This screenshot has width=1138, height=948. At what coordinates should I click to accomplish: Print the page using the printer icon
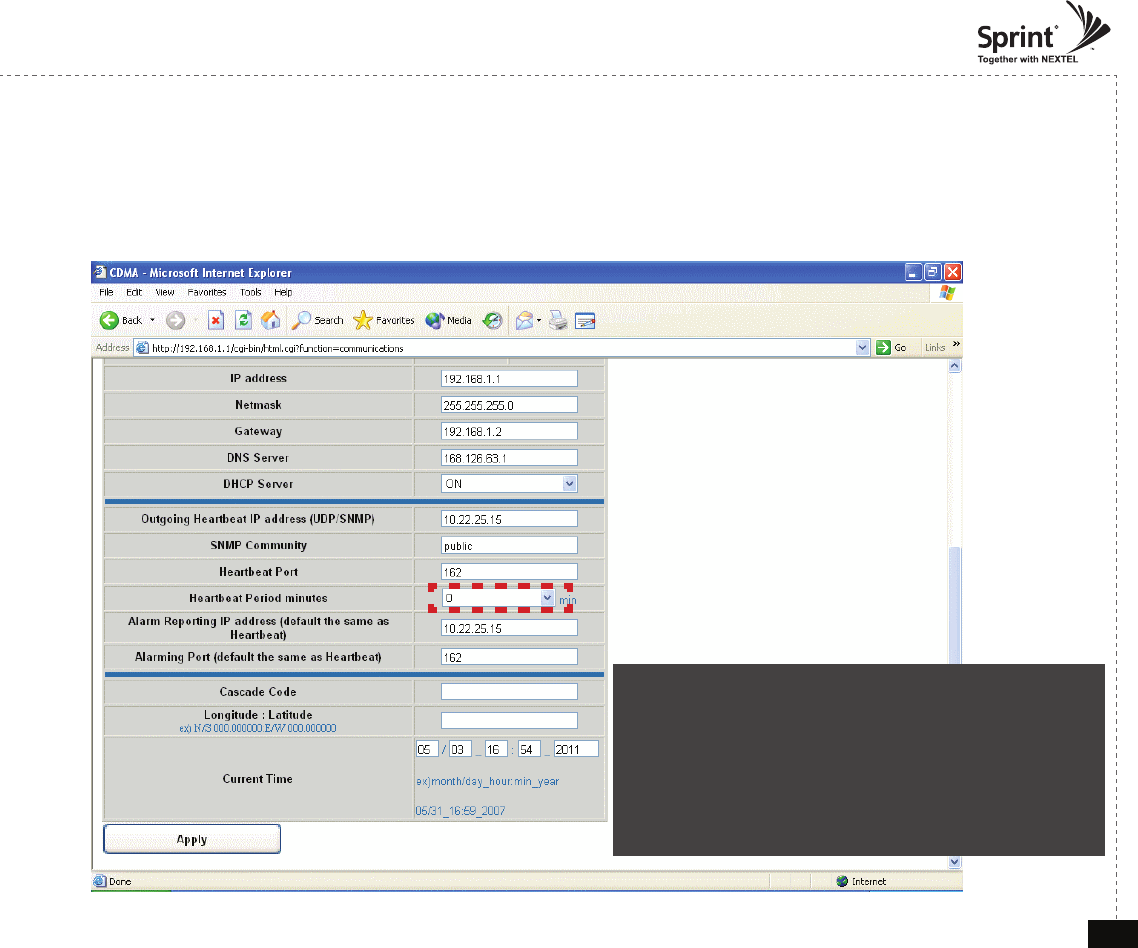[x=558, y=320]
